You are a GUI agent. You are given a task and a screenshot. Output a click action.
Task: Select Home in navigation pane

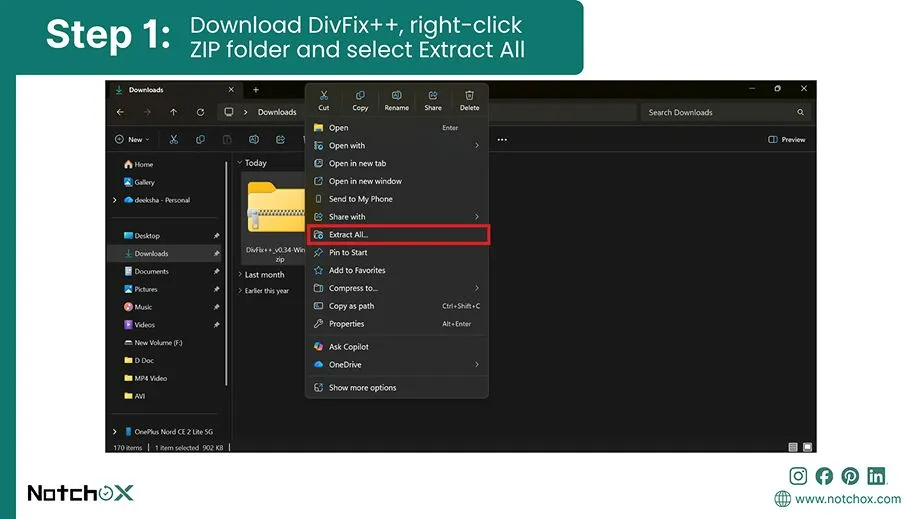coord(139,165)
